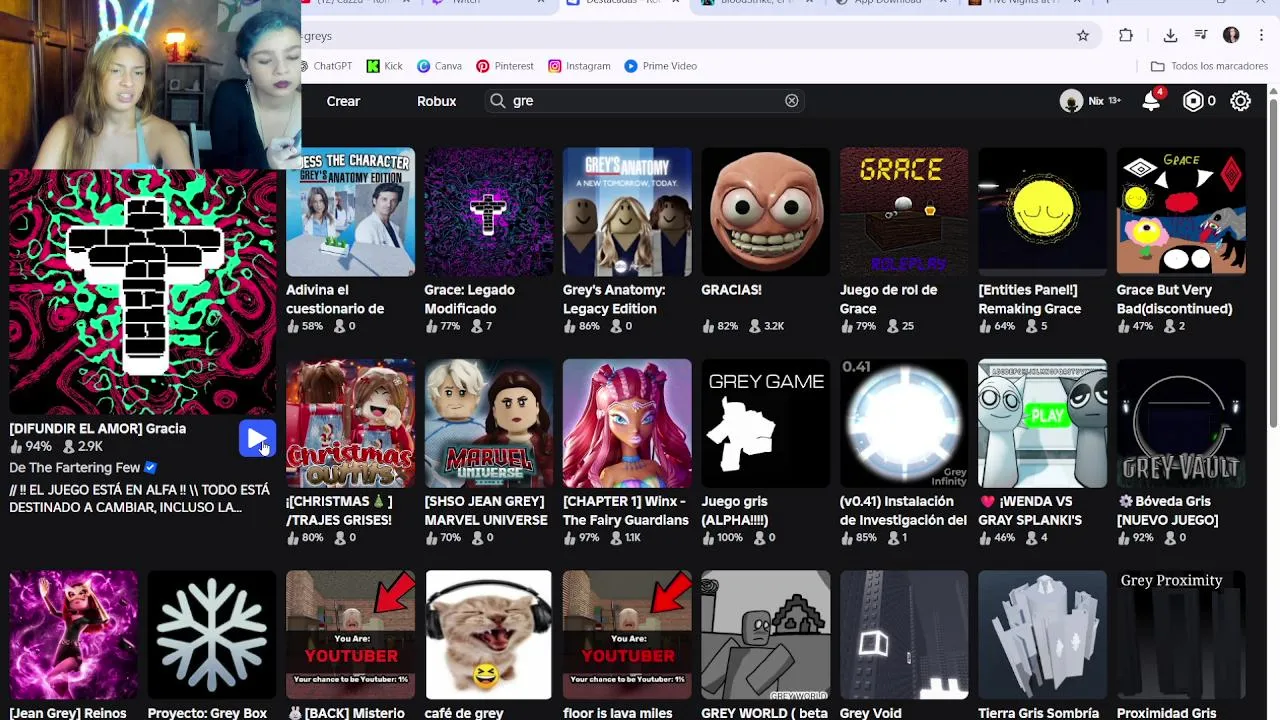The width and height of the screenshot is (1280, 720).
Task: Open the Tierra Gris Sombría thumbnail
Action: pos(1042,635)
